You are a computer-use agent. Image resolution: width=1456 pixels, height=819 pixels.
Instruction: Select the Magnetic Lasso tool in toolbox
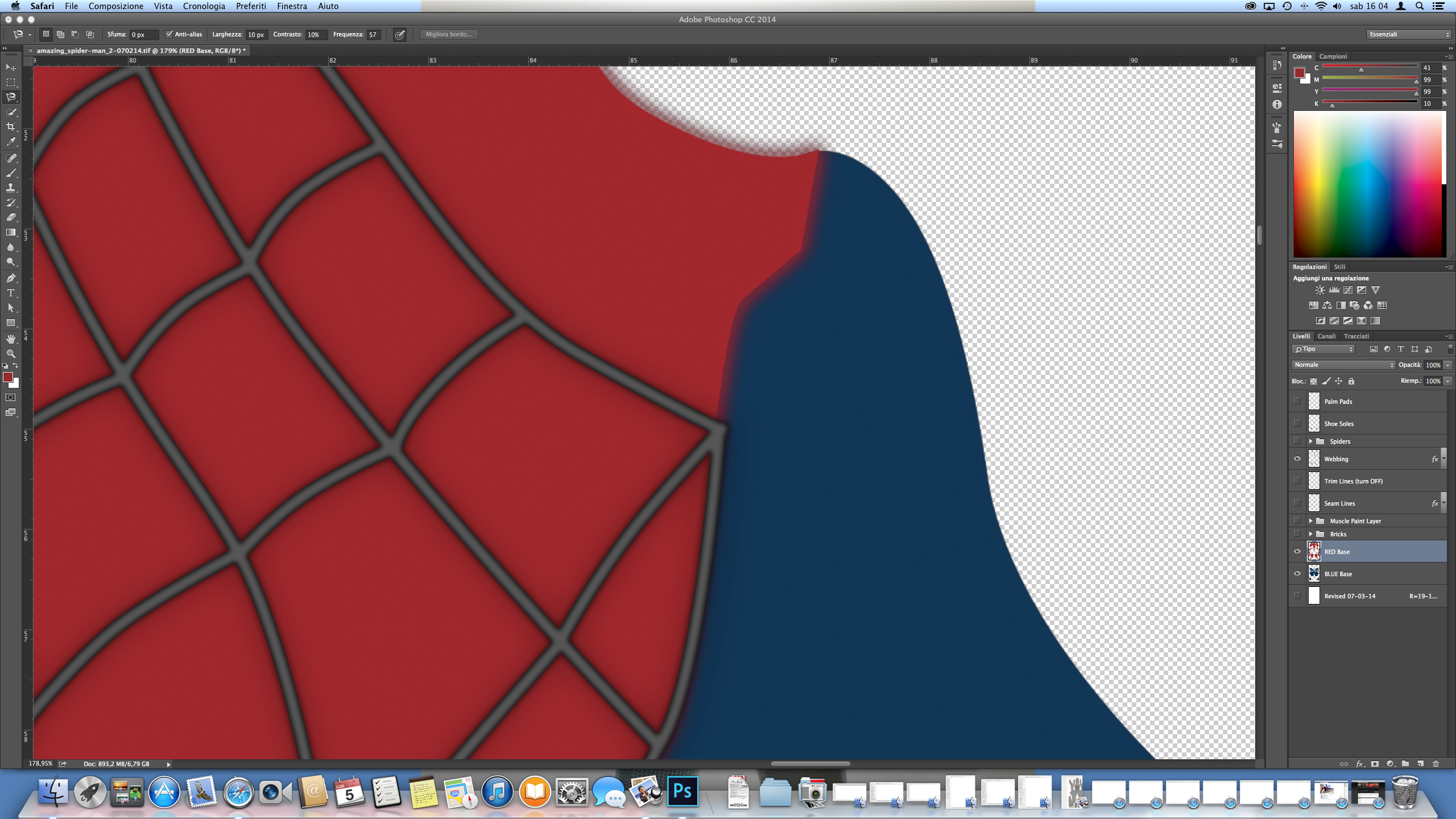click(x=11, y=97)
